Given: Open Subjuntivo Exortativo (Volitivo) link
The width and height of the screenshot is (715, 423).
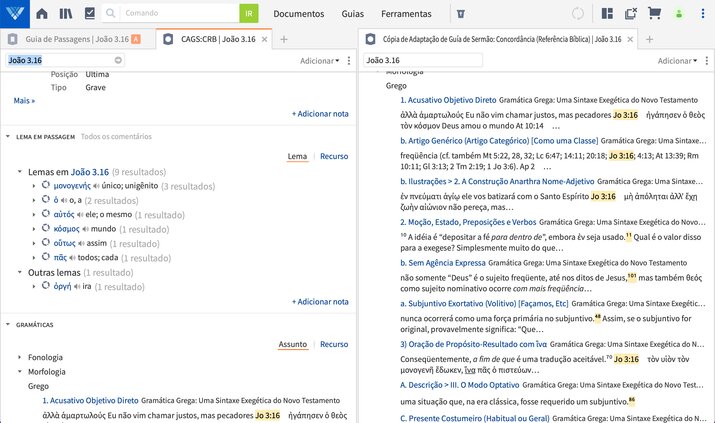Looking at the screenshot, I should [x=484, y=303].
